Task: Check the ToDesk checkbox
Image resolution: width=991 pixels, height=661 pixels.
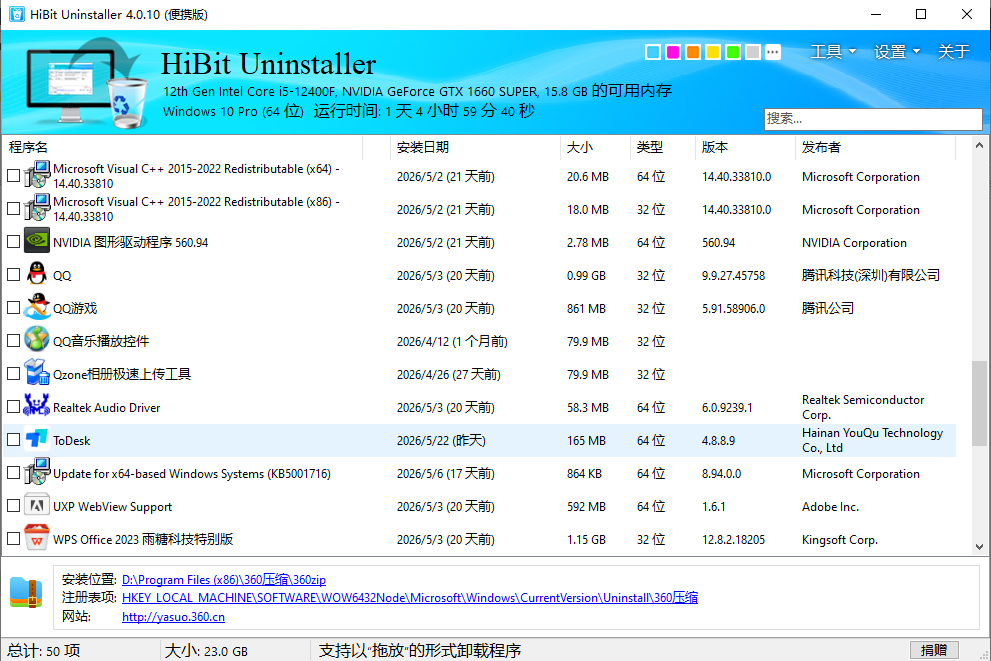Action: tap(13, 439)
